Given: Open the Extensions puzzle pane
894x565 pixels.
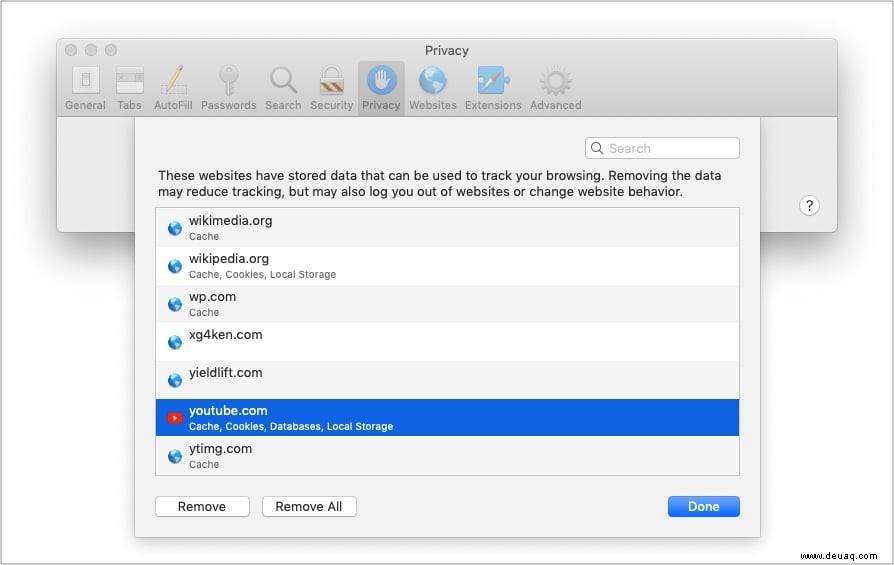Looking at the screenshot, I should click(493, 88).
